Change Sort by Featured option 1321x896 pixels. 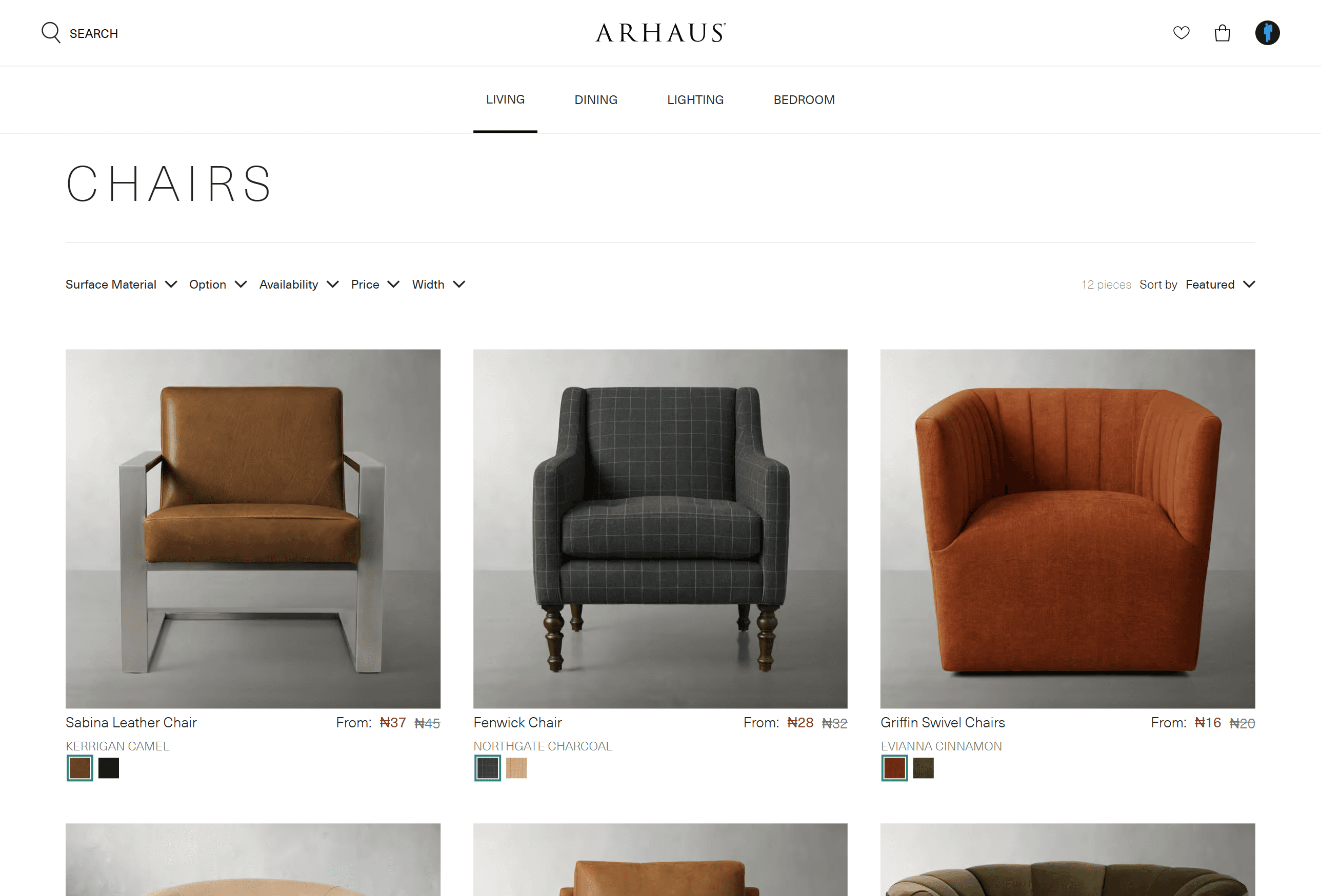(1220, 284)
